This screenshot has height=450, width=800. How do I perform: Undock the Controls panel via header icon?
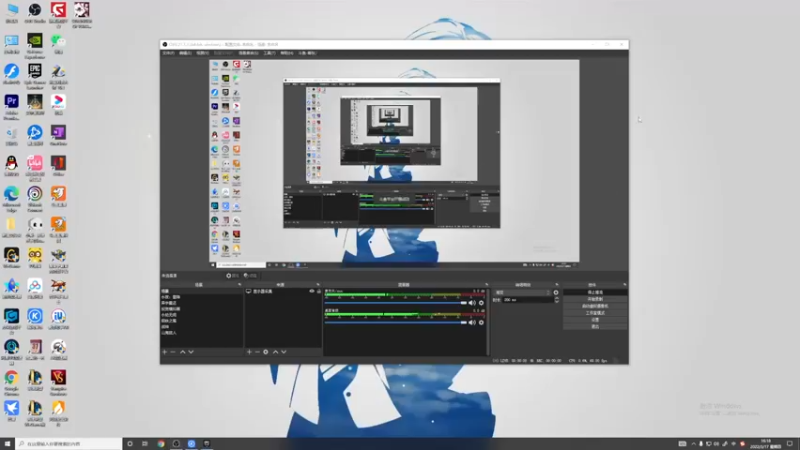click(624, 285)
